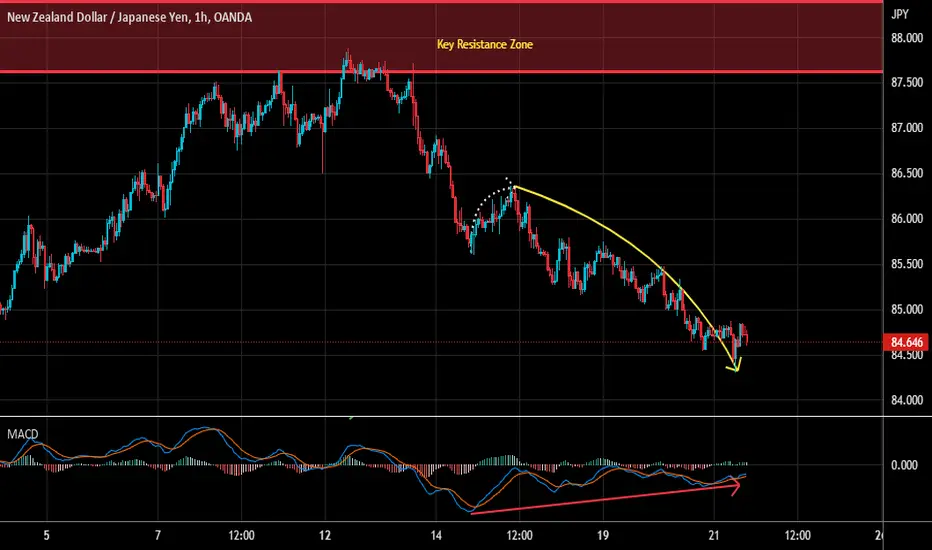Click date label 5 on time axis

tap(46, 536)
